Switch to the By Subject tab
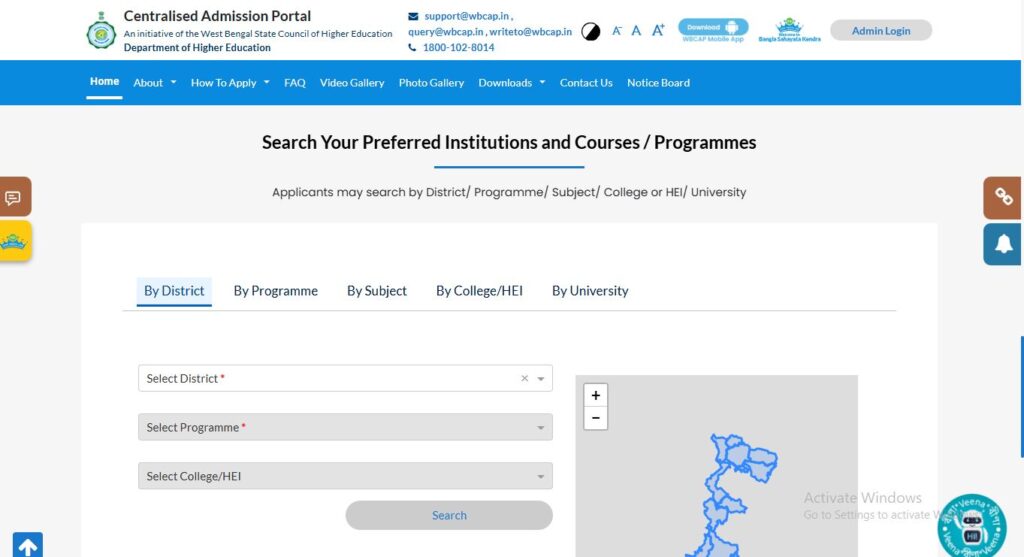This screenshot has height=557, width=1024. 377,291
